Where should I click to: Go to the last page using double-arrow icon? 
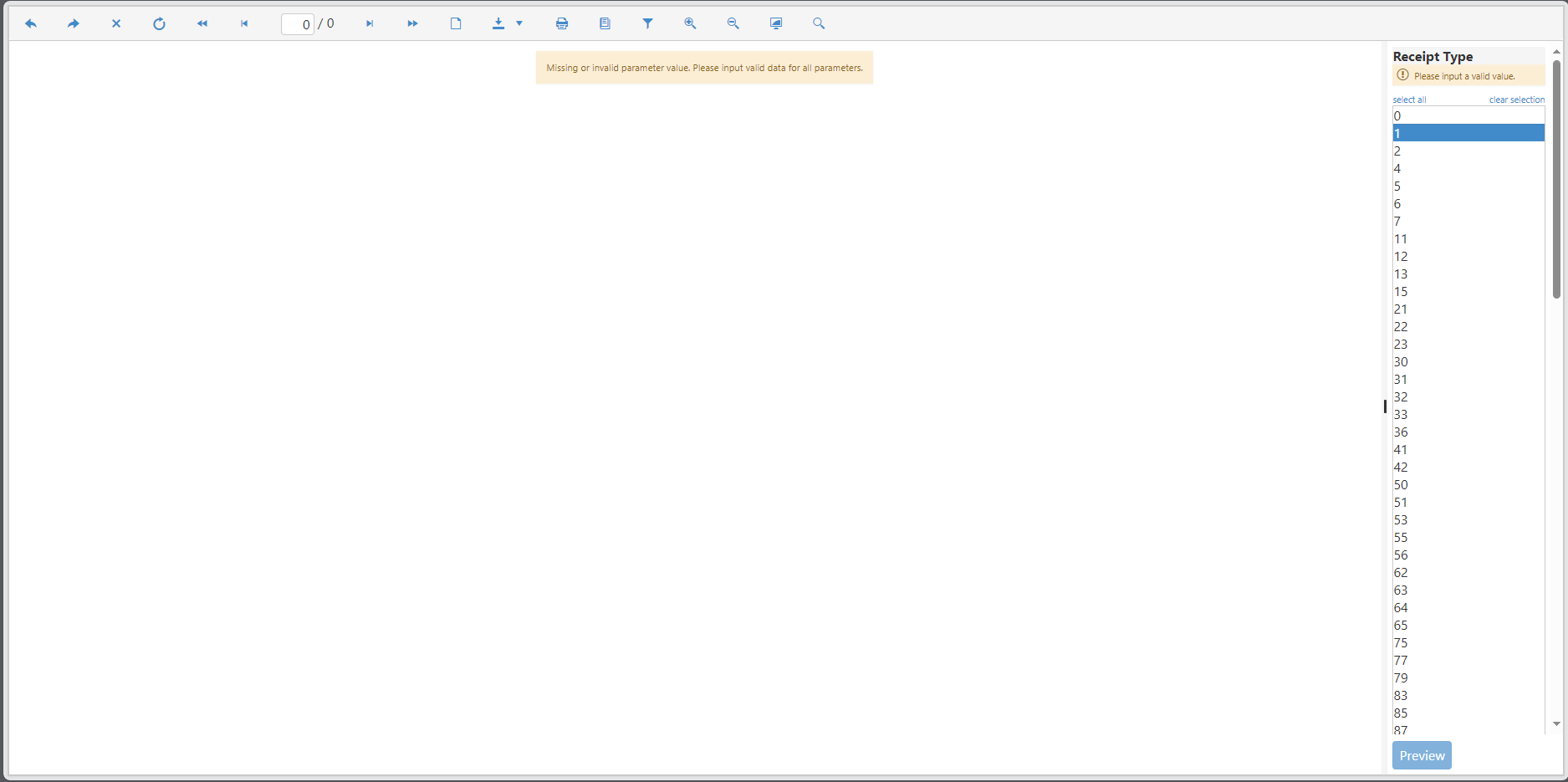click(x=412, y=23)
